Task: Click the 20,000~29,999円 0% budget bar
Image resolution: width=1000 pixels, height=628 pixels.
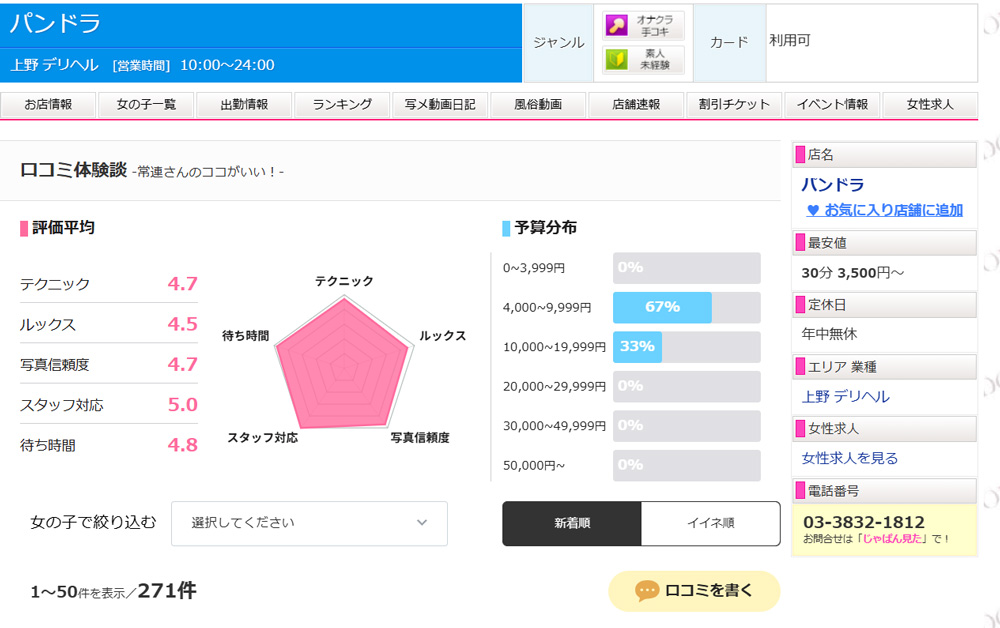Action: 687,387
